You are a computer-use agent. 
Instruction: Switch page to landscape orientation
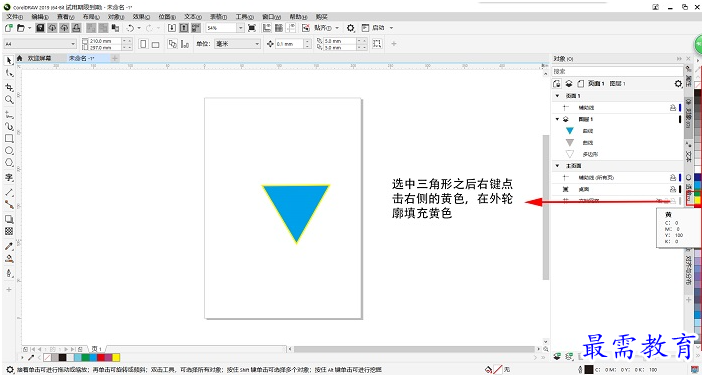coord(155,44)
